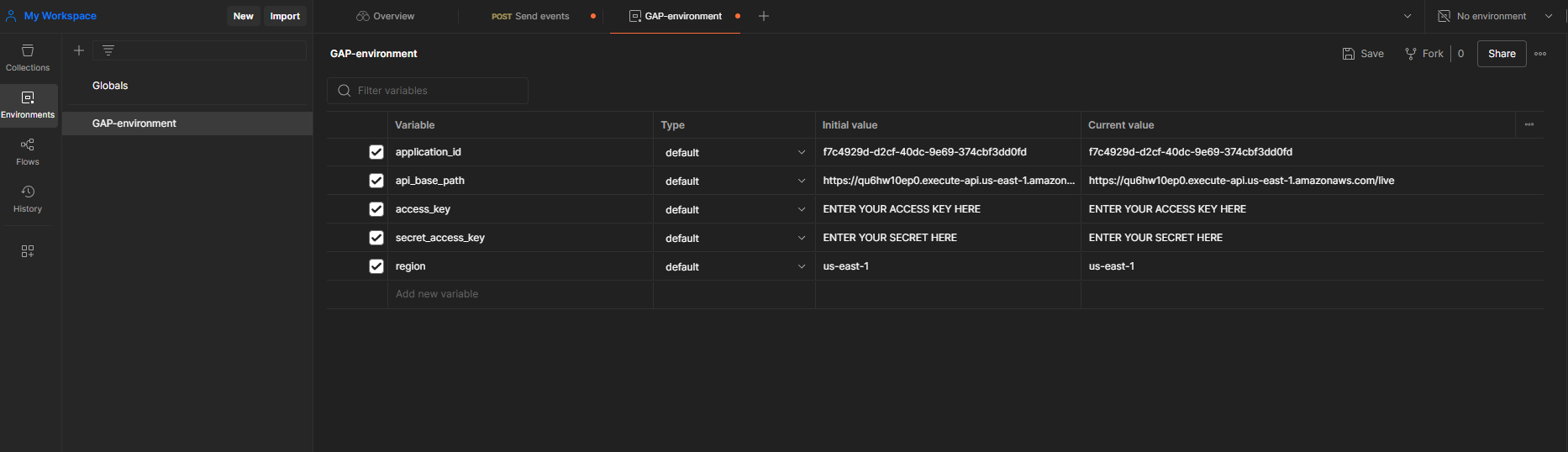This screenshot has width=1568, height=452.
Task: Click the secret_access_key variable name
Action: click(x=440, y=238)
